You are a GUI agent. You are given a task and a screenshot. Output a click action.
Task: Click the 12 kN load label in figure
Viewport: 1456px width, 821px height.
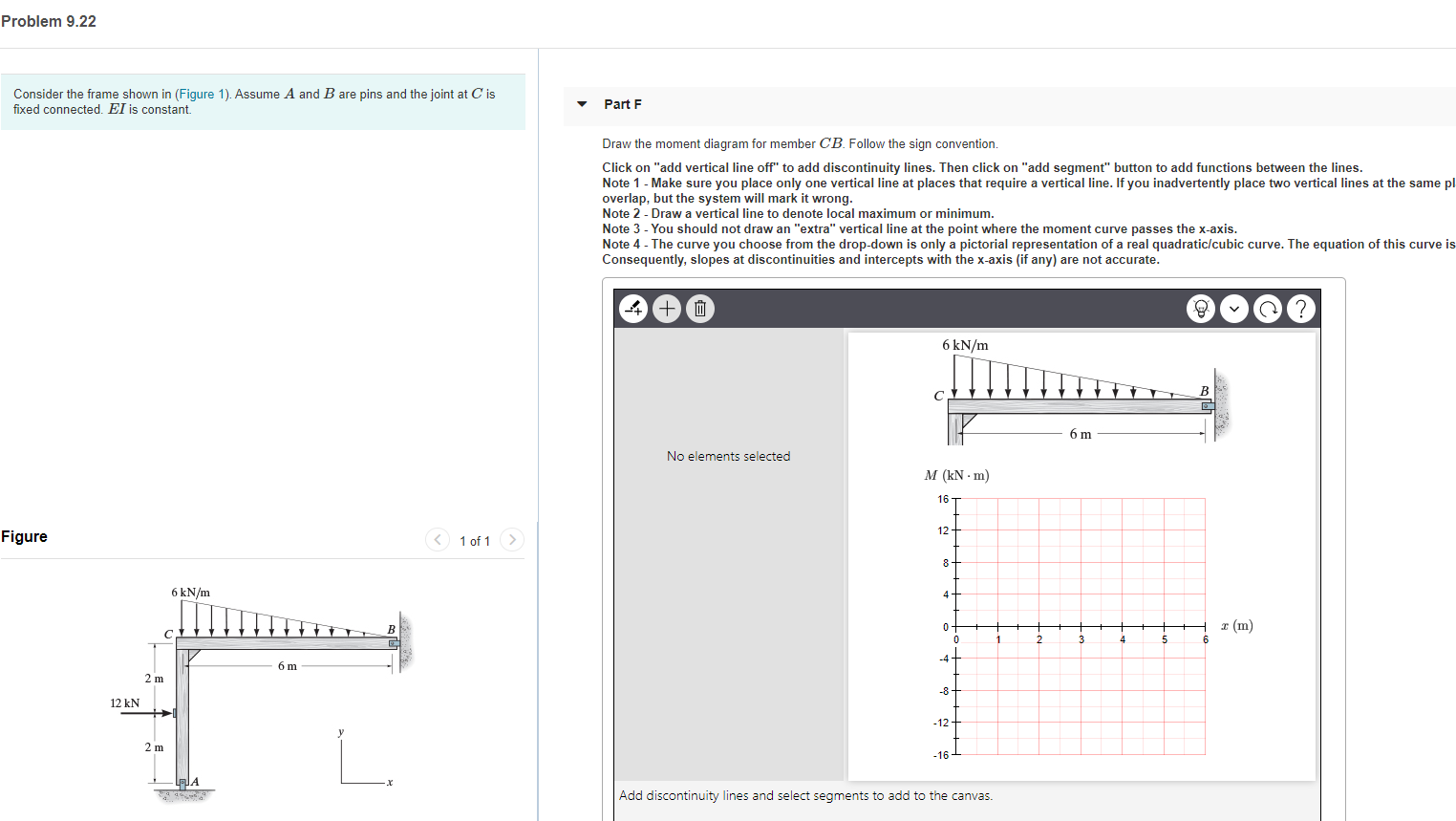tap(124, 703)
